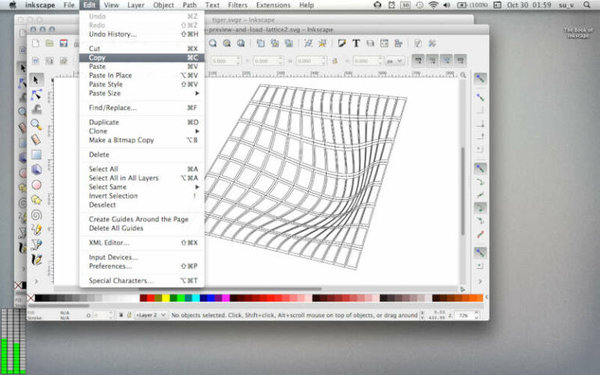Select the Rectangle tool

point(36,155)
